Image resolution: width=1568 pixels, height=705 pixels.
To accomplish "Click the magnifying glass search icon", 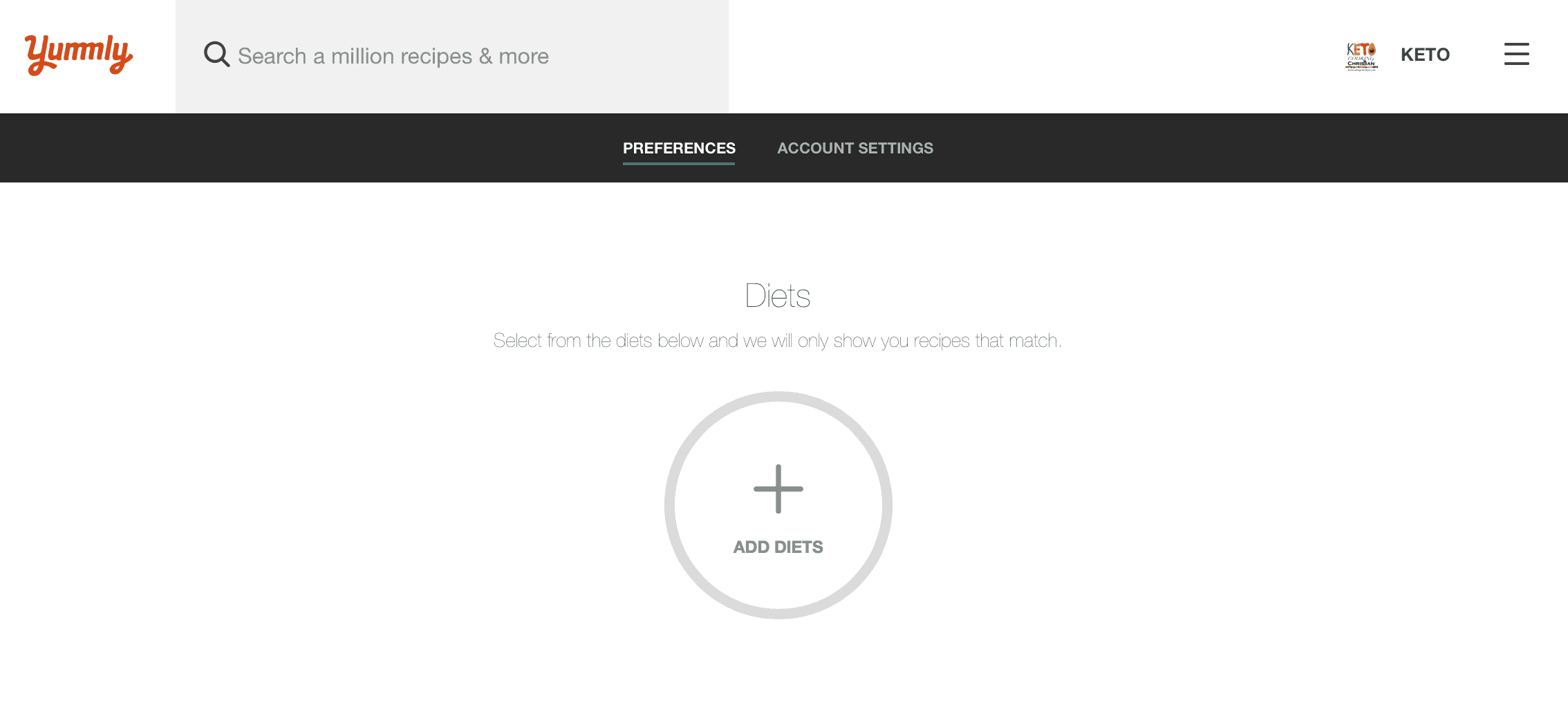I will [x=216, y=55].
